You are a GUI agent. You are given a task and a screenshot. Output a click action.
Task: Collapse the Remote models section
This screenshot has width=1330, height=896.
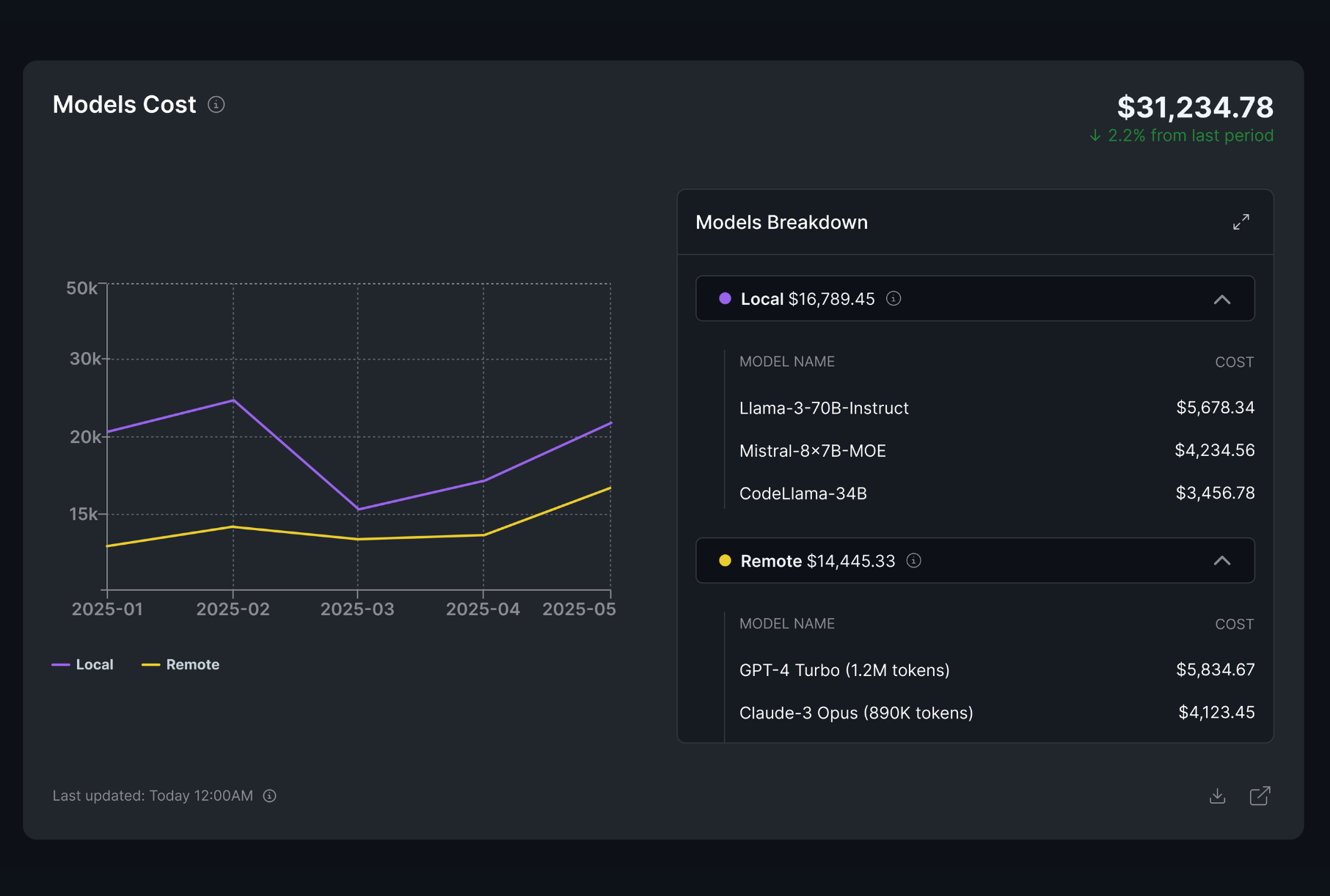[x=1223, y=561]
